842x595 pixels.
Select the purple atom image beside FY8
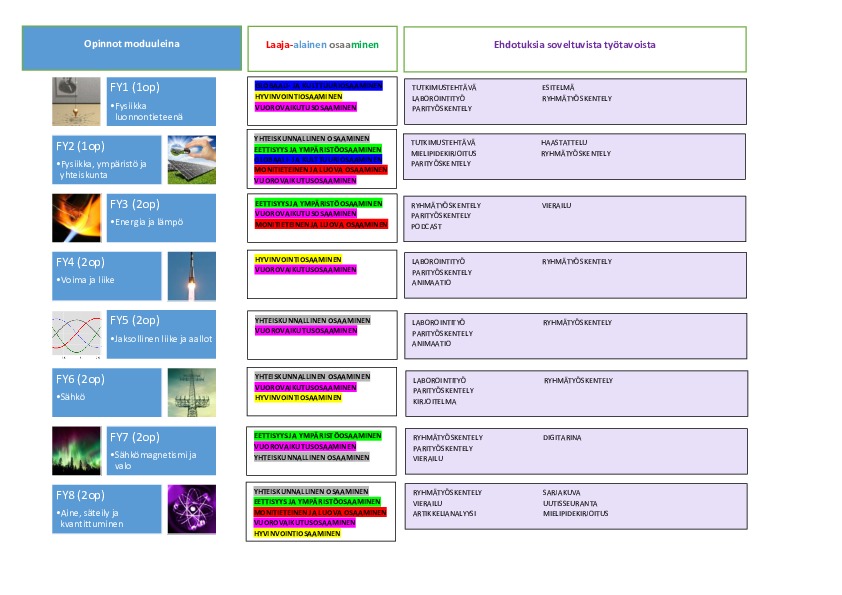(x=191, y=508)
